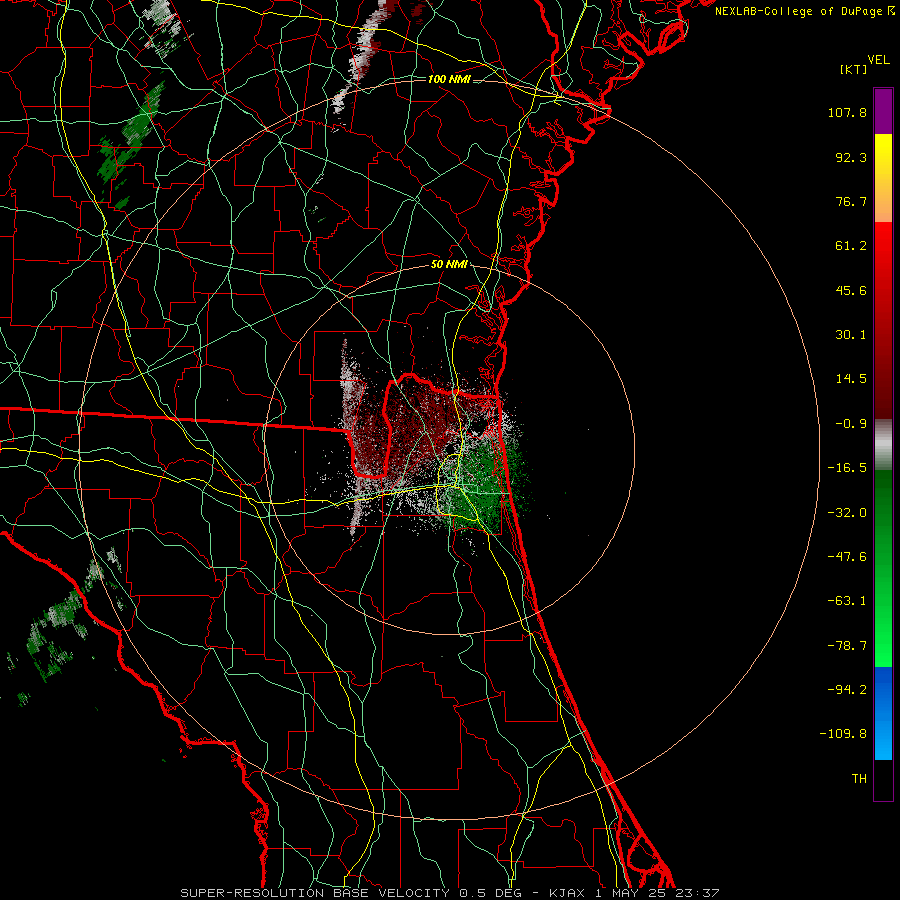Image resolution: width=900 pixels, height=900 pixels.
Task: Click the -63.1 value on the velocity scale
Action: click(847, 601)
